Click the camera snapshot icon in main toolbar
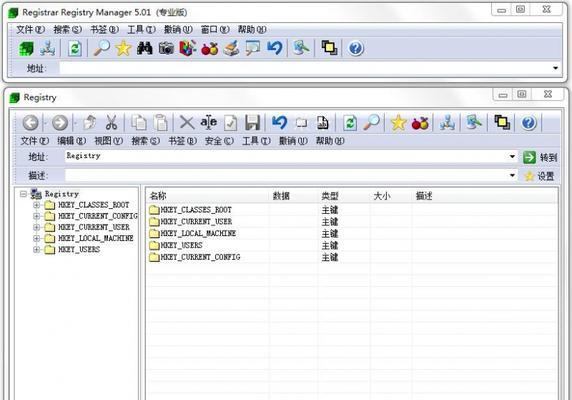Viewport: 572px width, 400px height. coord(166,48)
